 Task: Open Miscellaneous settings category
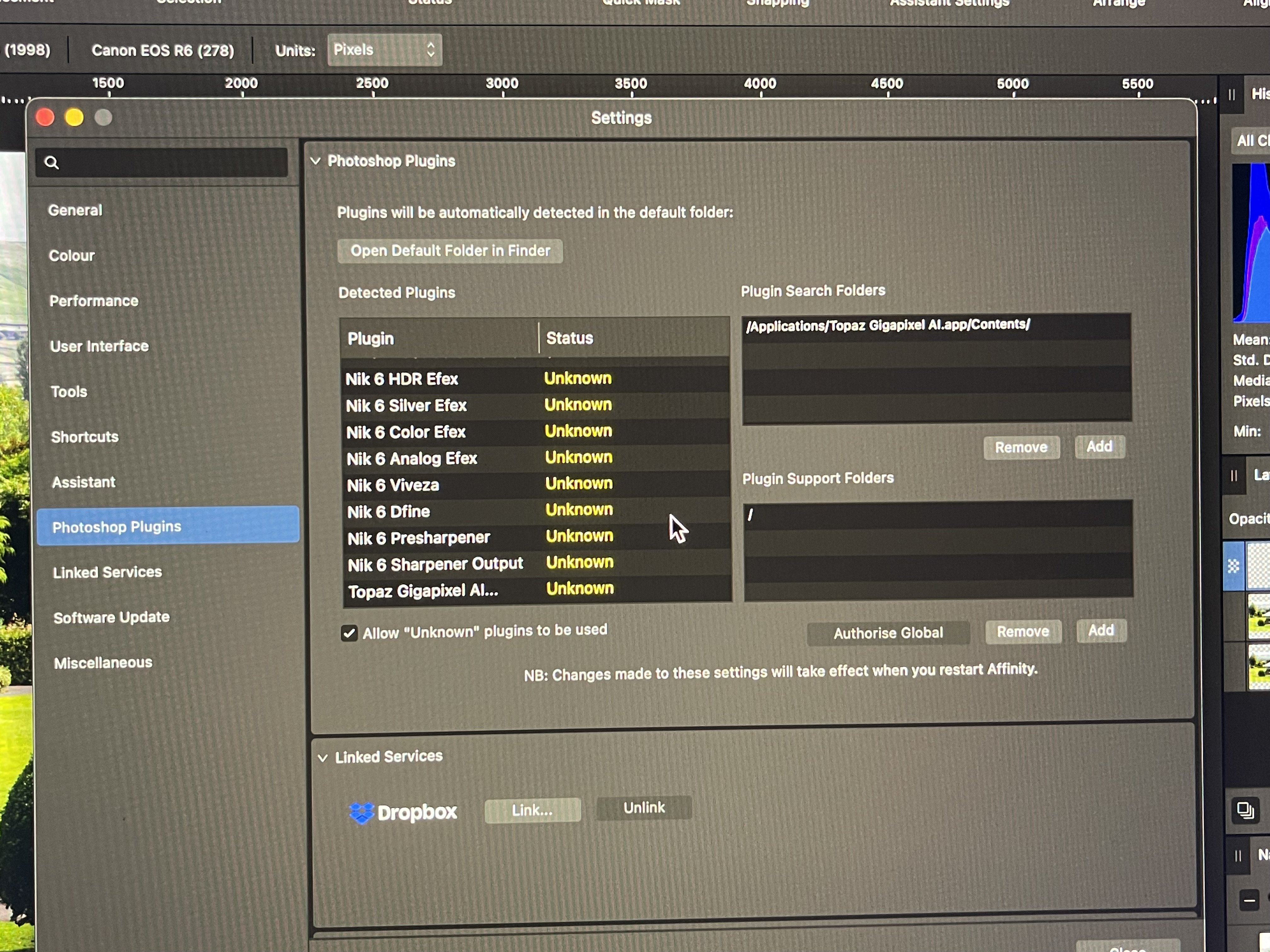[103, 663]
